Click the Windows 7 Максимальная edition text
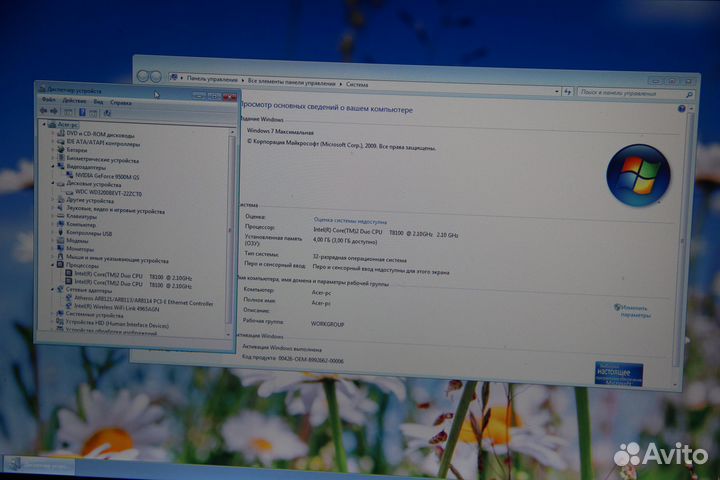This screenshot has height=480, width=720. 280,132
